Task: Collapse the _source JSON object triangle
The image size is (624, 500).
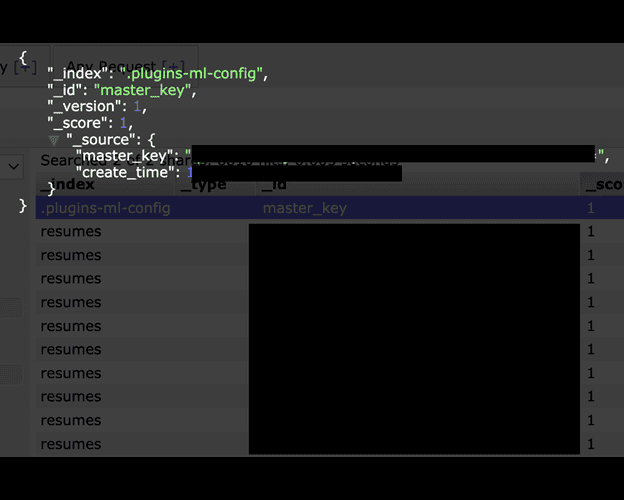Action: coord(54,140)
